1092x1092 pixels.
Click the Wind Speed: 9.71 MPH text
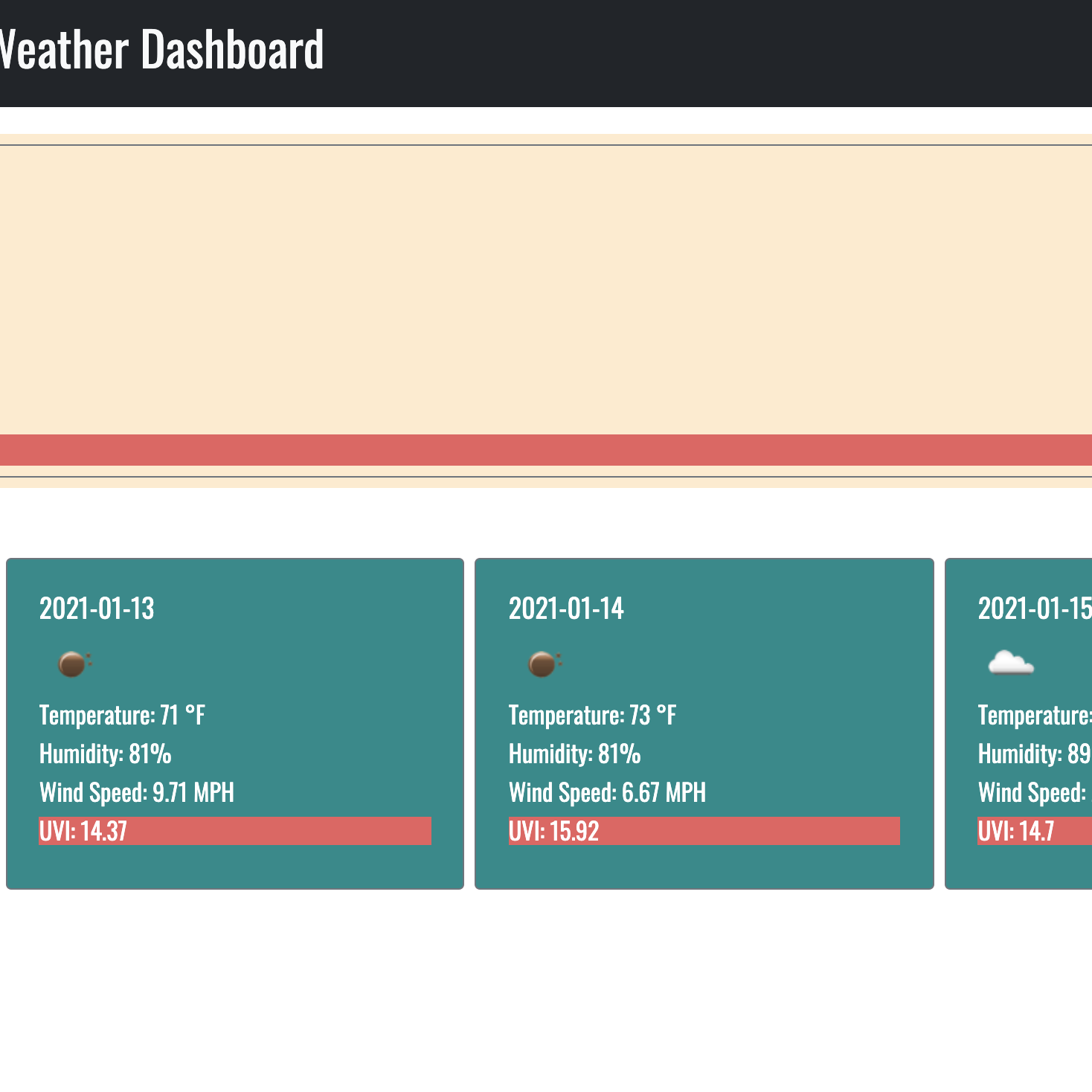click(137, 793)
